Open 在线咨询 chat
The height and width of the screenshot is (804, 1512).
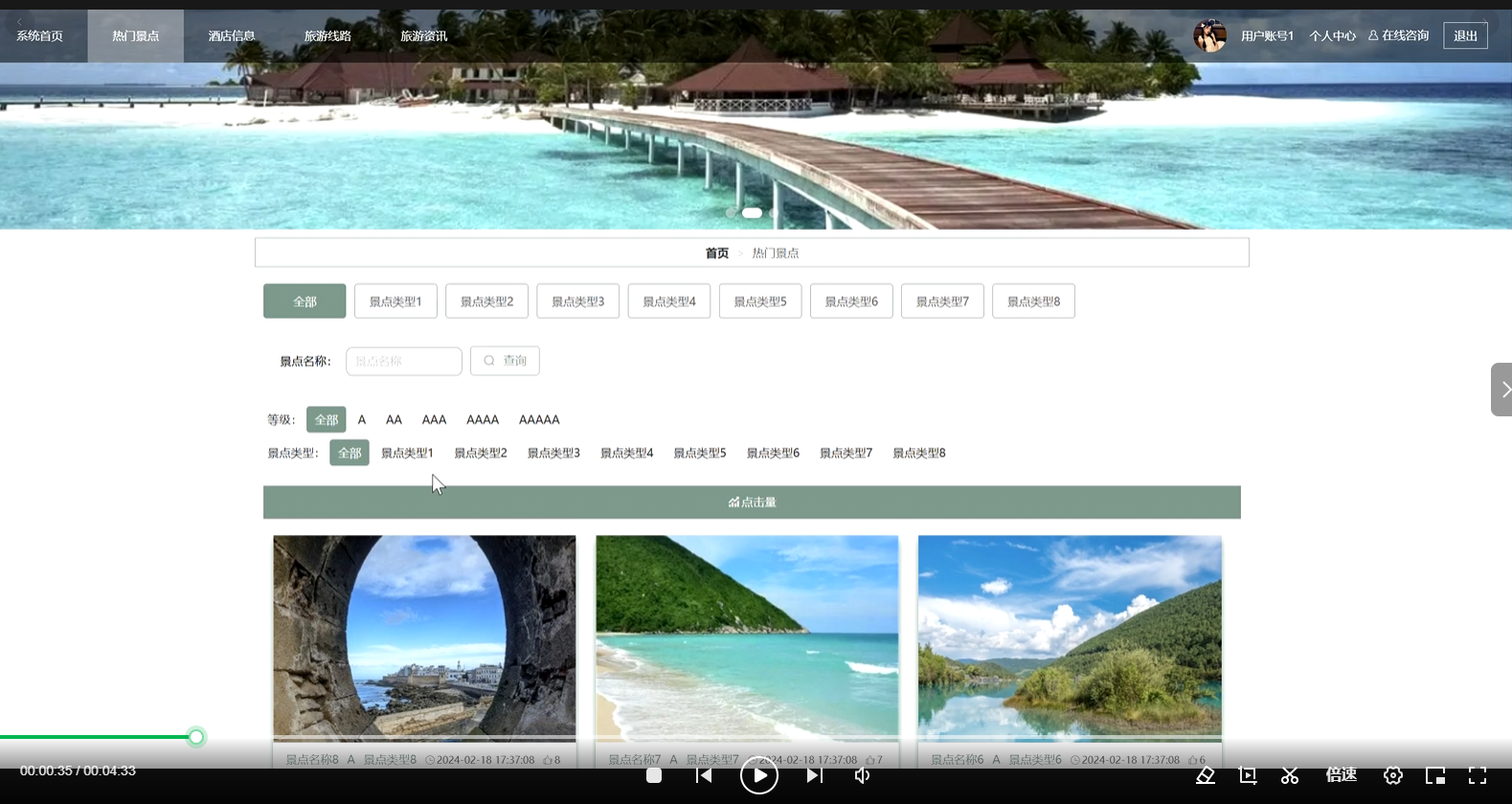pos(1398,35)
